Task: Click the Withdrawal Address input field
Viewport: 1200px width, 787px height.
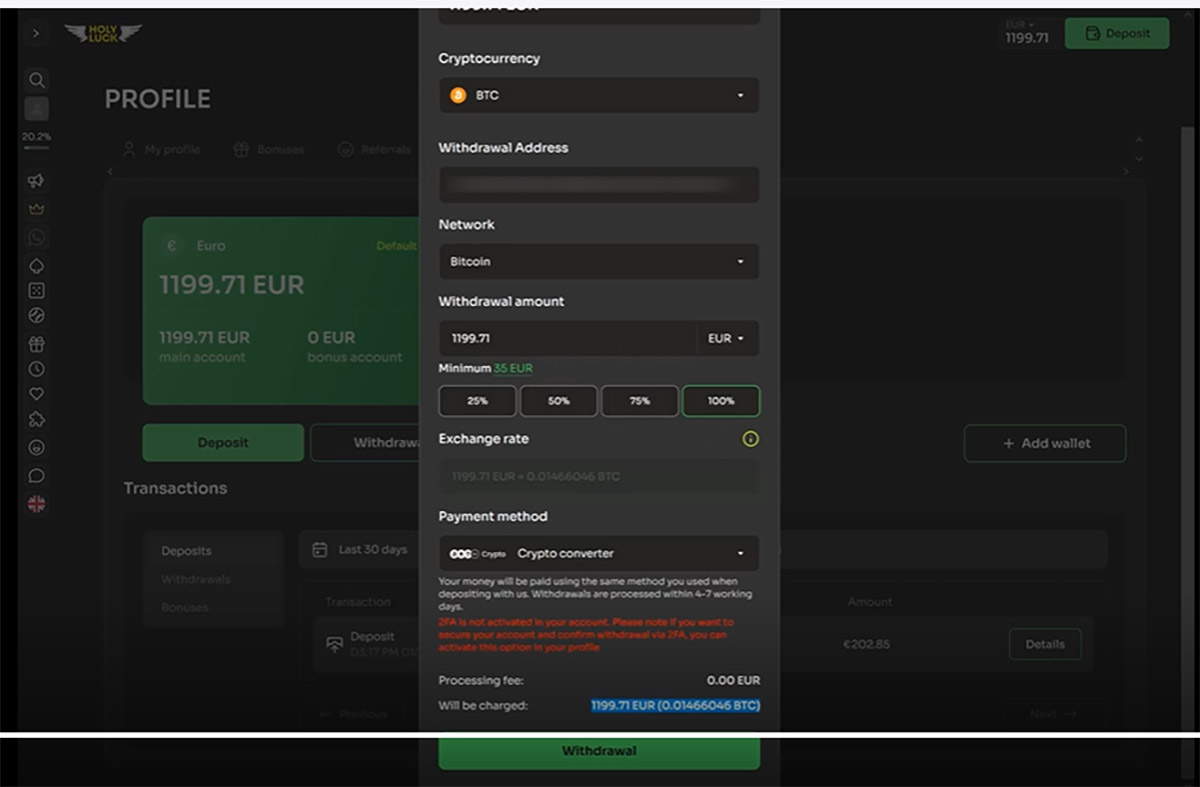Action: [x=598, y=185]
